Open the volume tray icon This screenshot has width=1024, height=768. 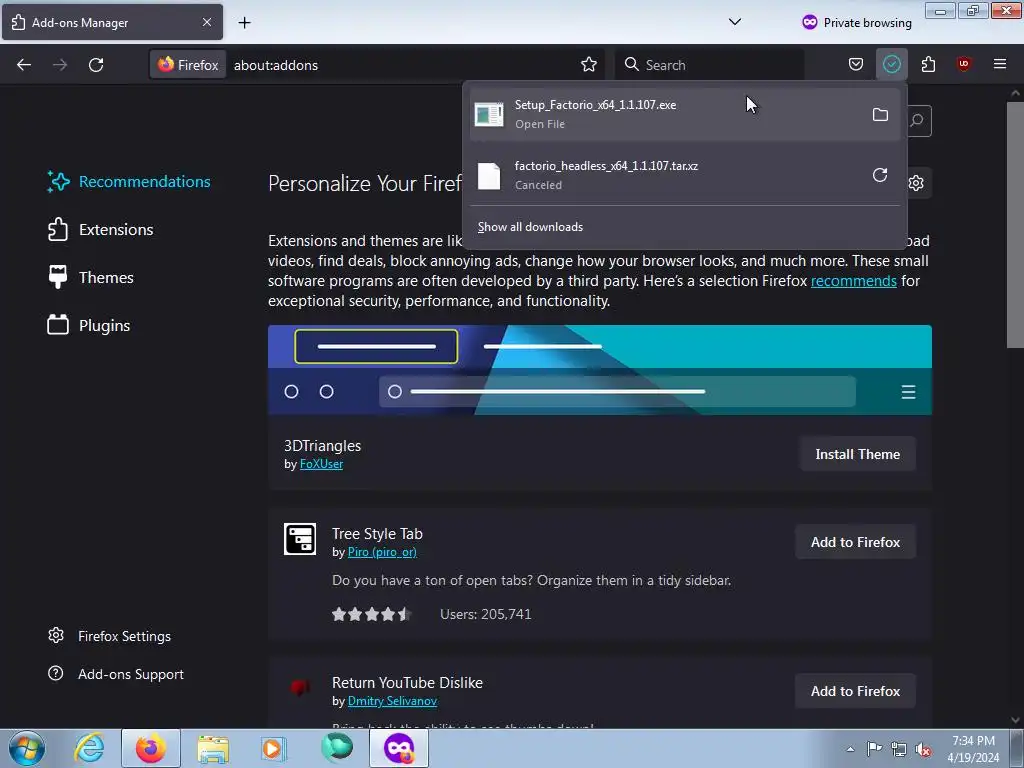click(923, 749)
